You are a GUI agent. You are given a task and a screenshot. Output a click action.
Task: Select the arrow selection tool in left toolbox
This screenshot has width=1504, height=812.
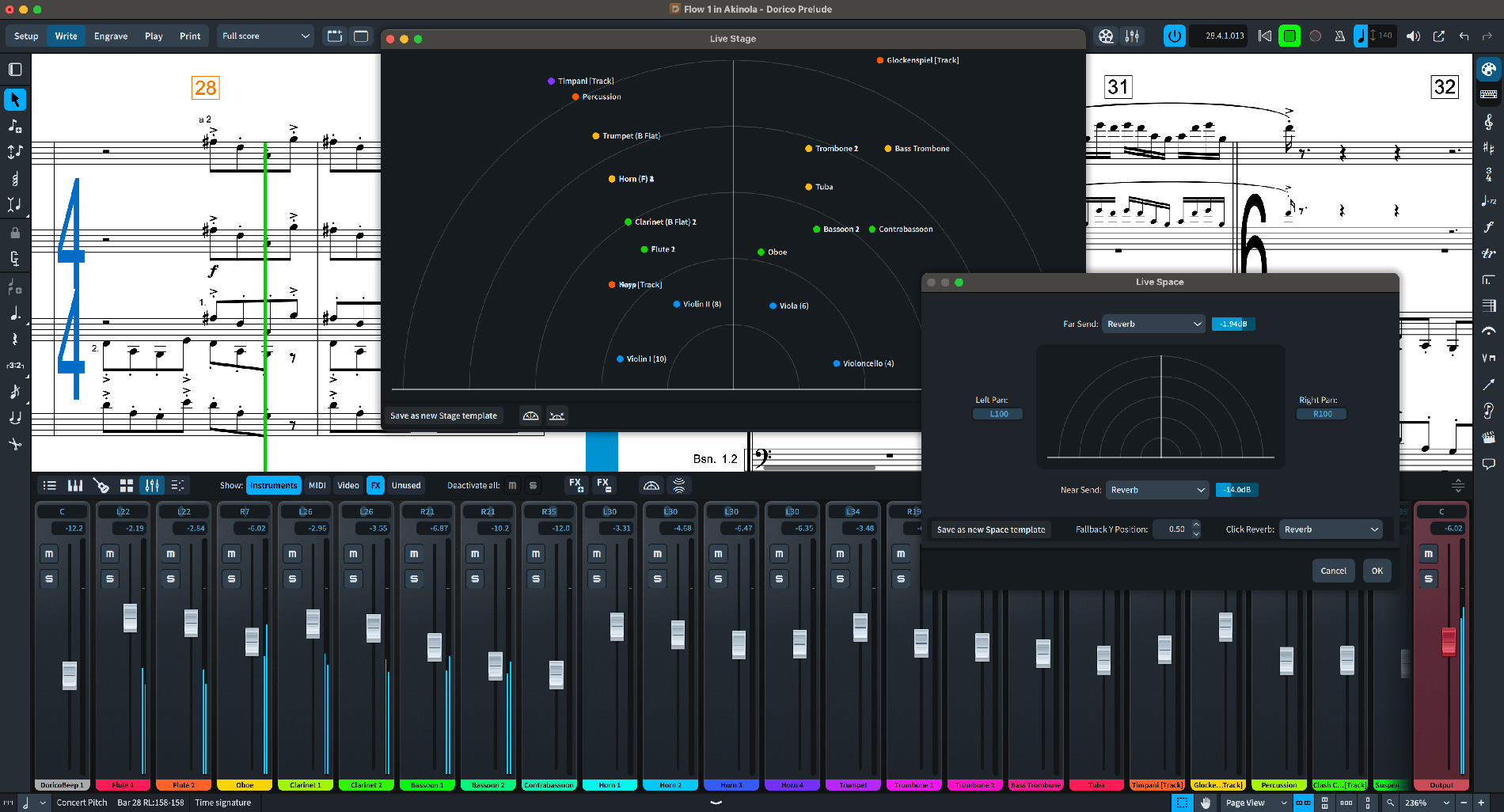point(15,100)
